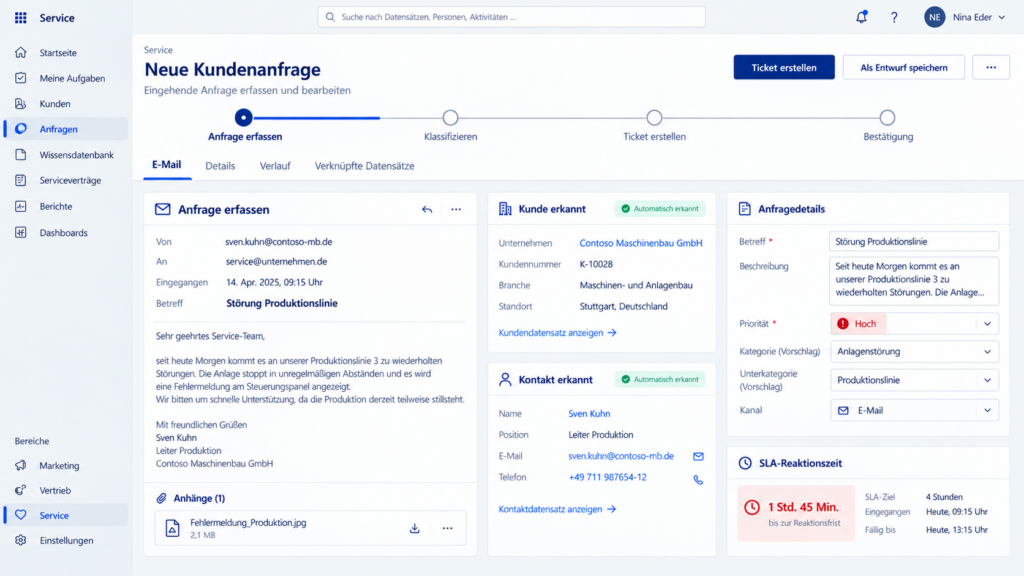The image size is (1024, 576).
Task: Switch to Marketing area
Action: coord(66,466)
